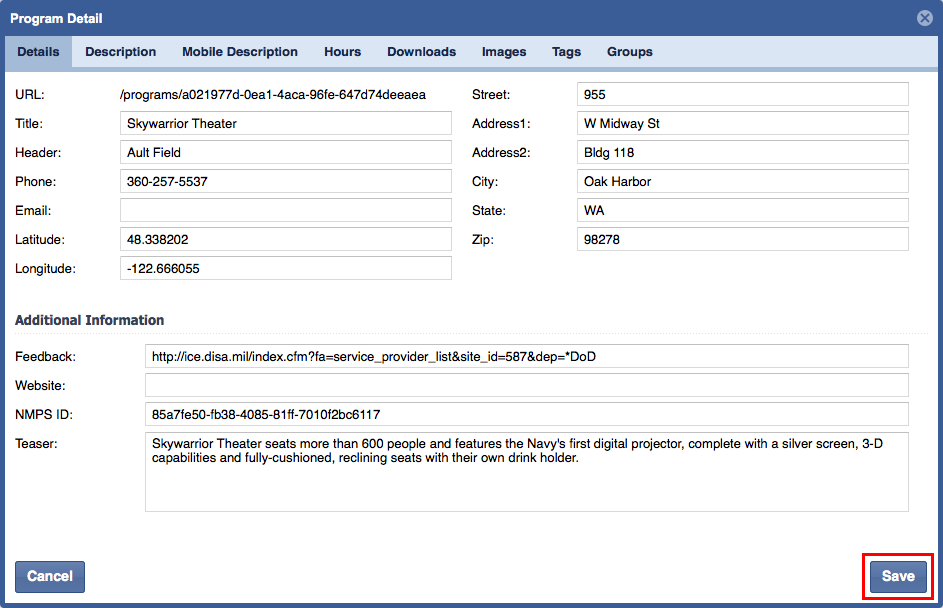943x608 pixels.
Task: Open the Images tab
Action: pyautogui.click(x=504, y=52)
